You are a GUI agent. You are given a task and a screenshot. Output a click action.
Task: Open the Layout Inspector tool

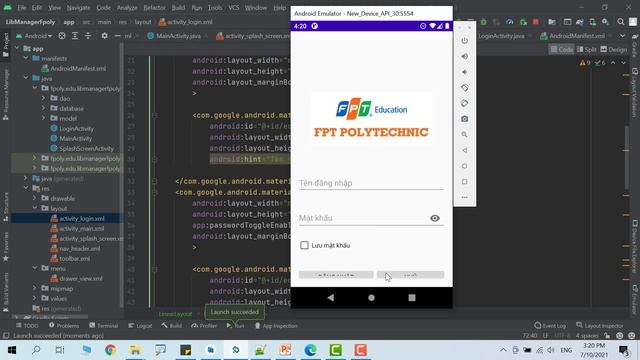click(600, 325)
